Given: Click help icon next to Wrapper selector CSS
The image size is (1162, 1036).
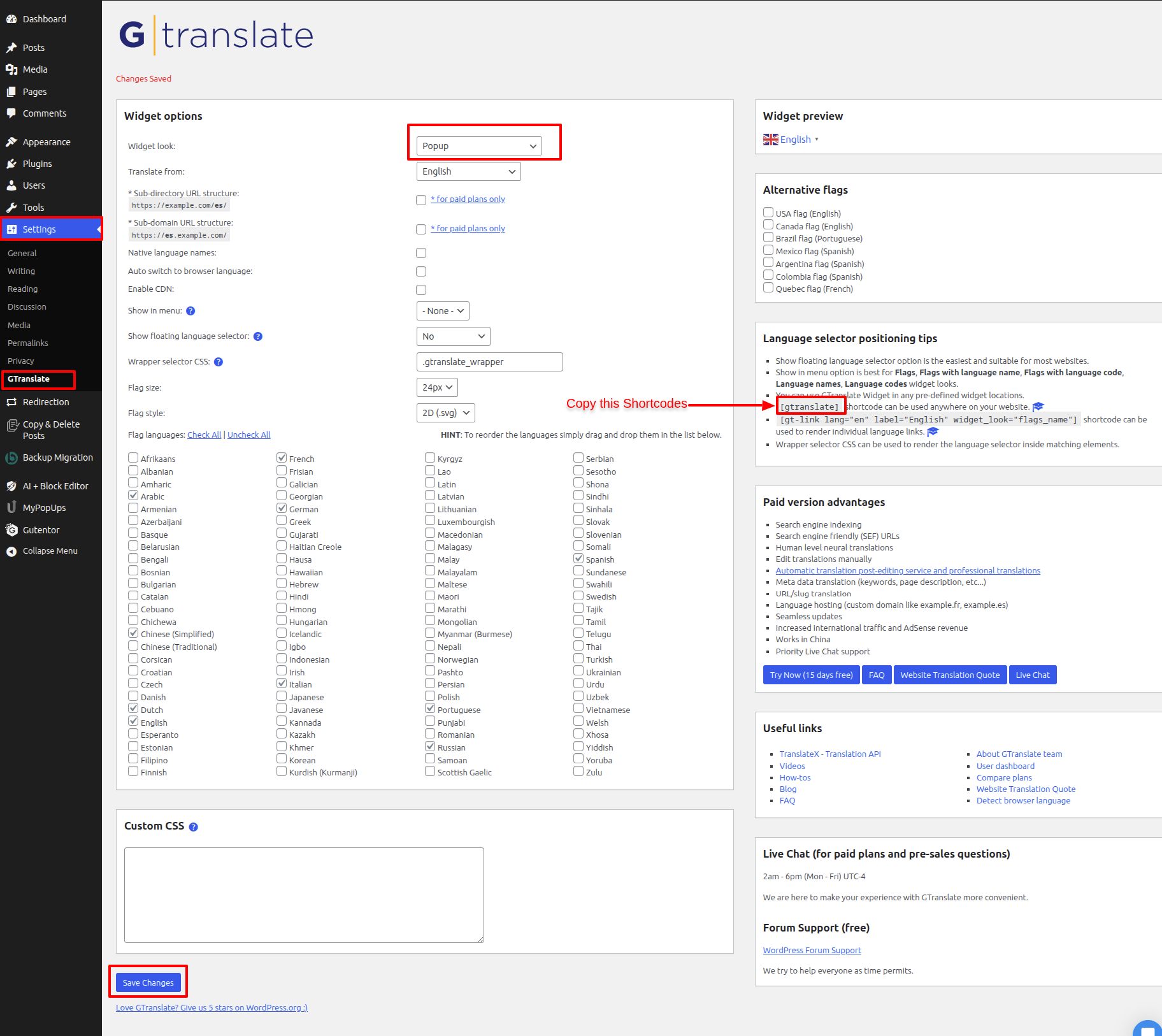Looking at the screenshot, I should coord(219,362).
